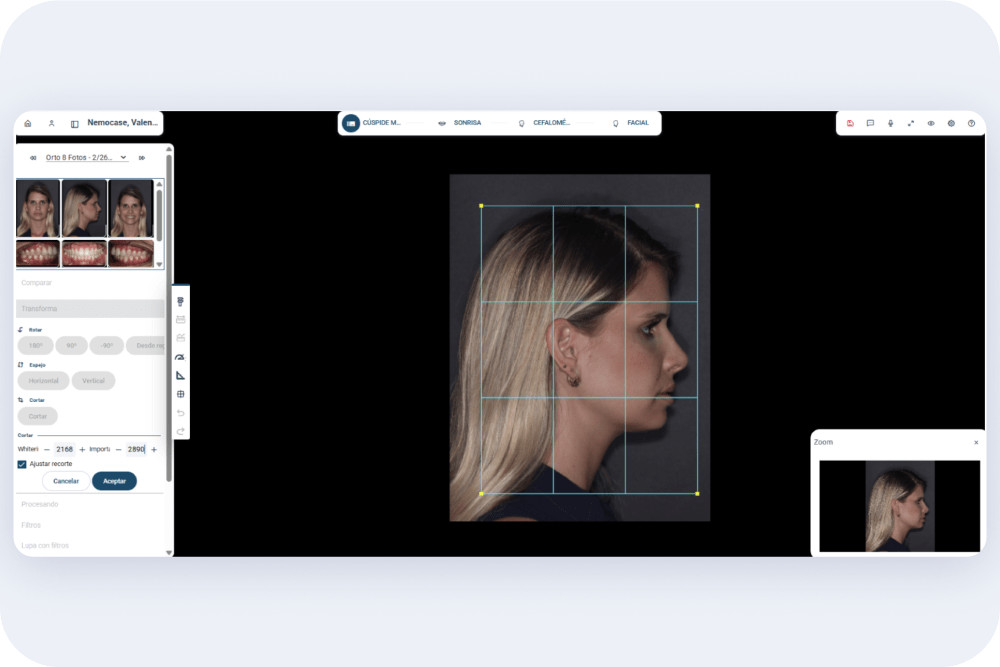
Task: Select the smiling face photo thumbnail
Action: click(131, 209)
